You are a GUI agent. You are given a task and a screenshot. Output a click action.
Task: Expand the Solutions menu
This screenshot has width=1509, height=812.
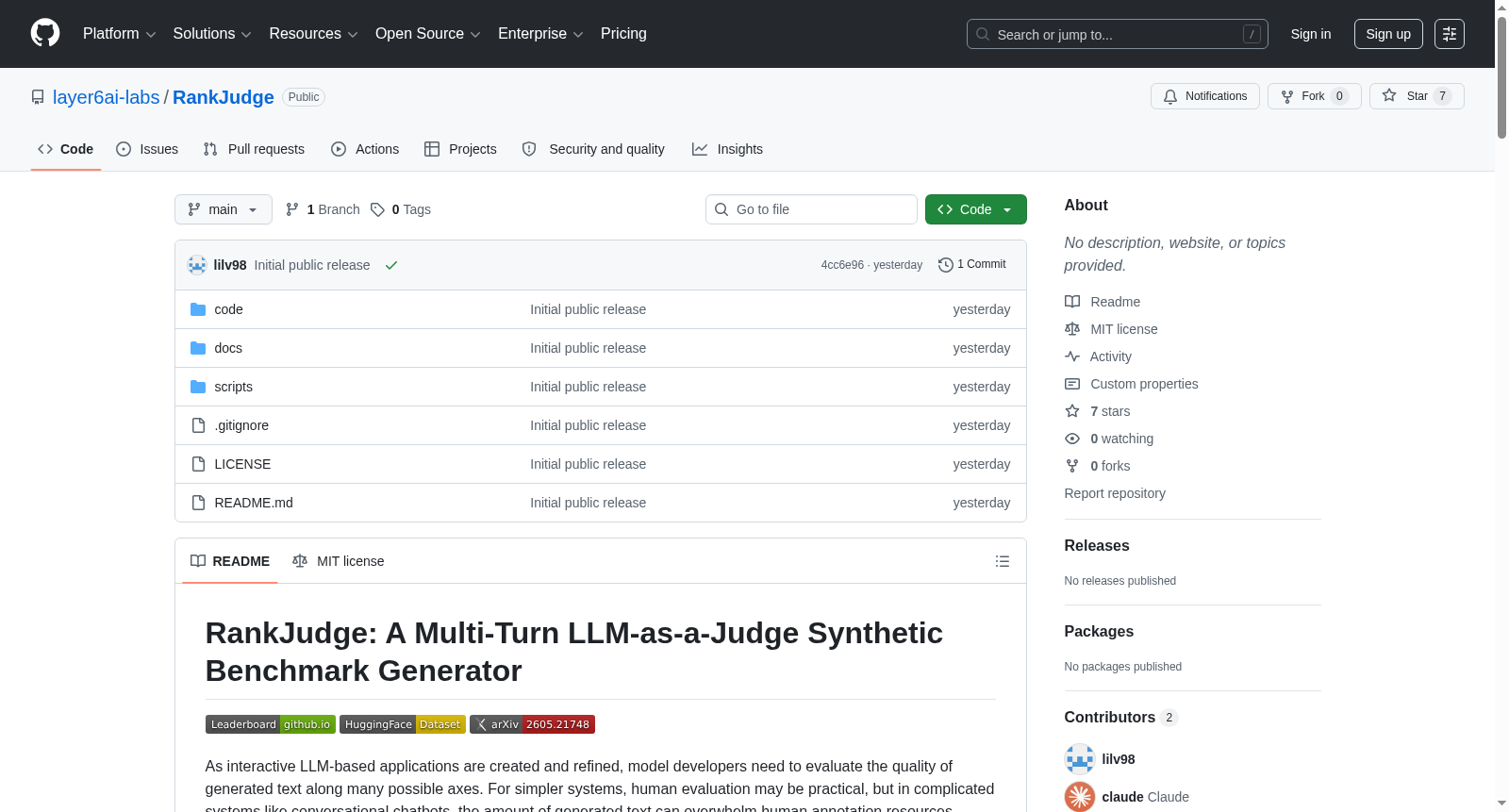(x=212, y=34)
